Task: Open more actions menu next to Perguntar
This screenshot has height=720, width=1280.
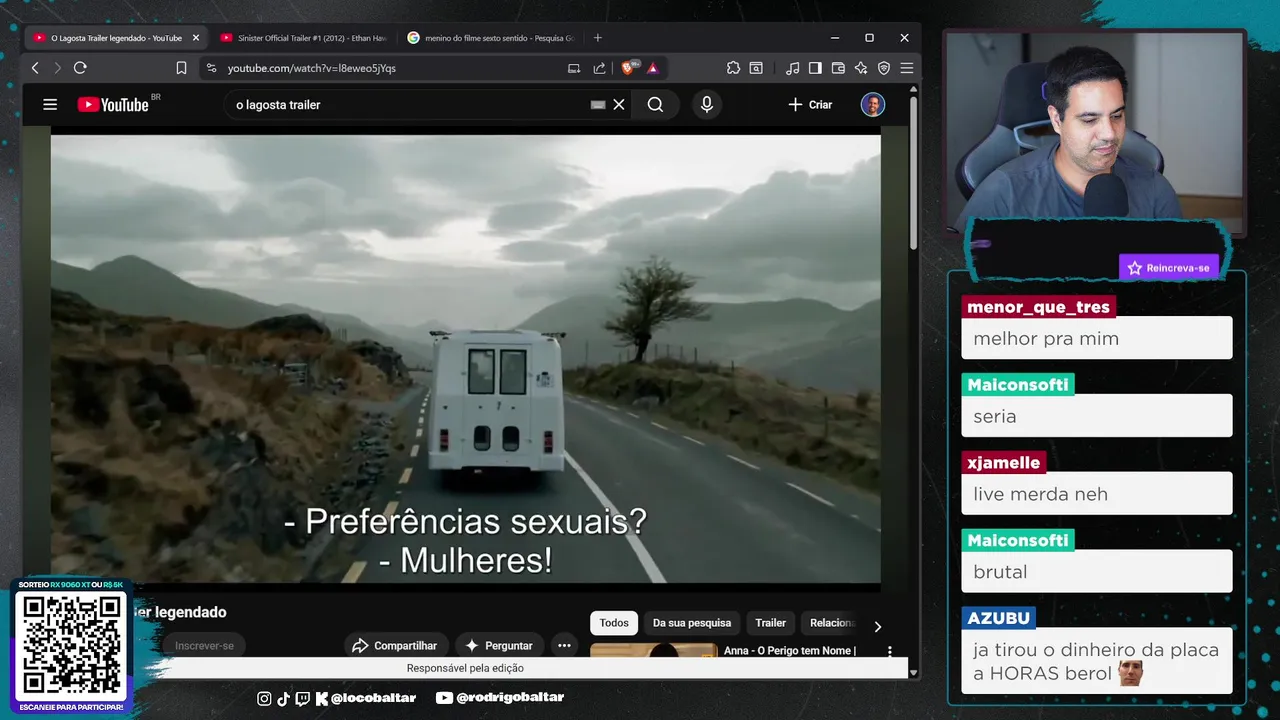Action: pos(564,646)
